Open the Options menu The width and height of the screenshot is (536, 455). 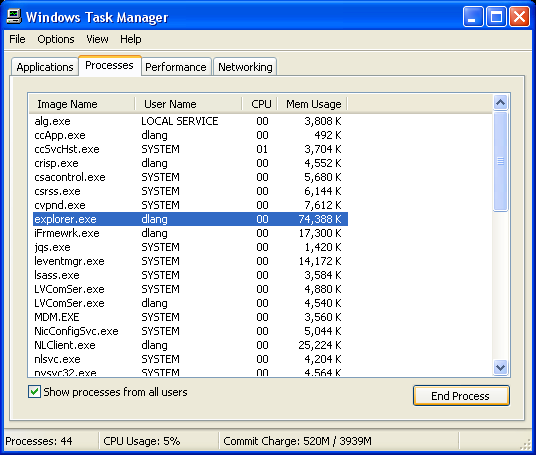click(x=56, y=39)
